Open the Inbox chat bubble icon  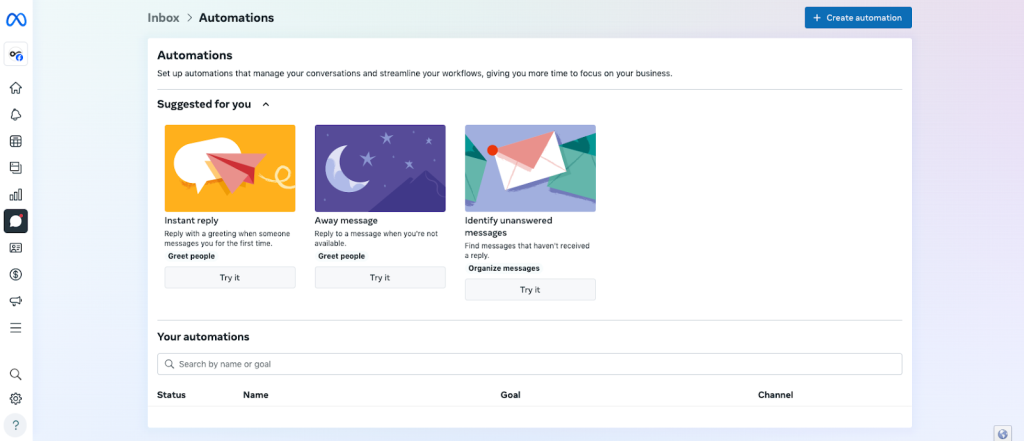tap(16, 221)
